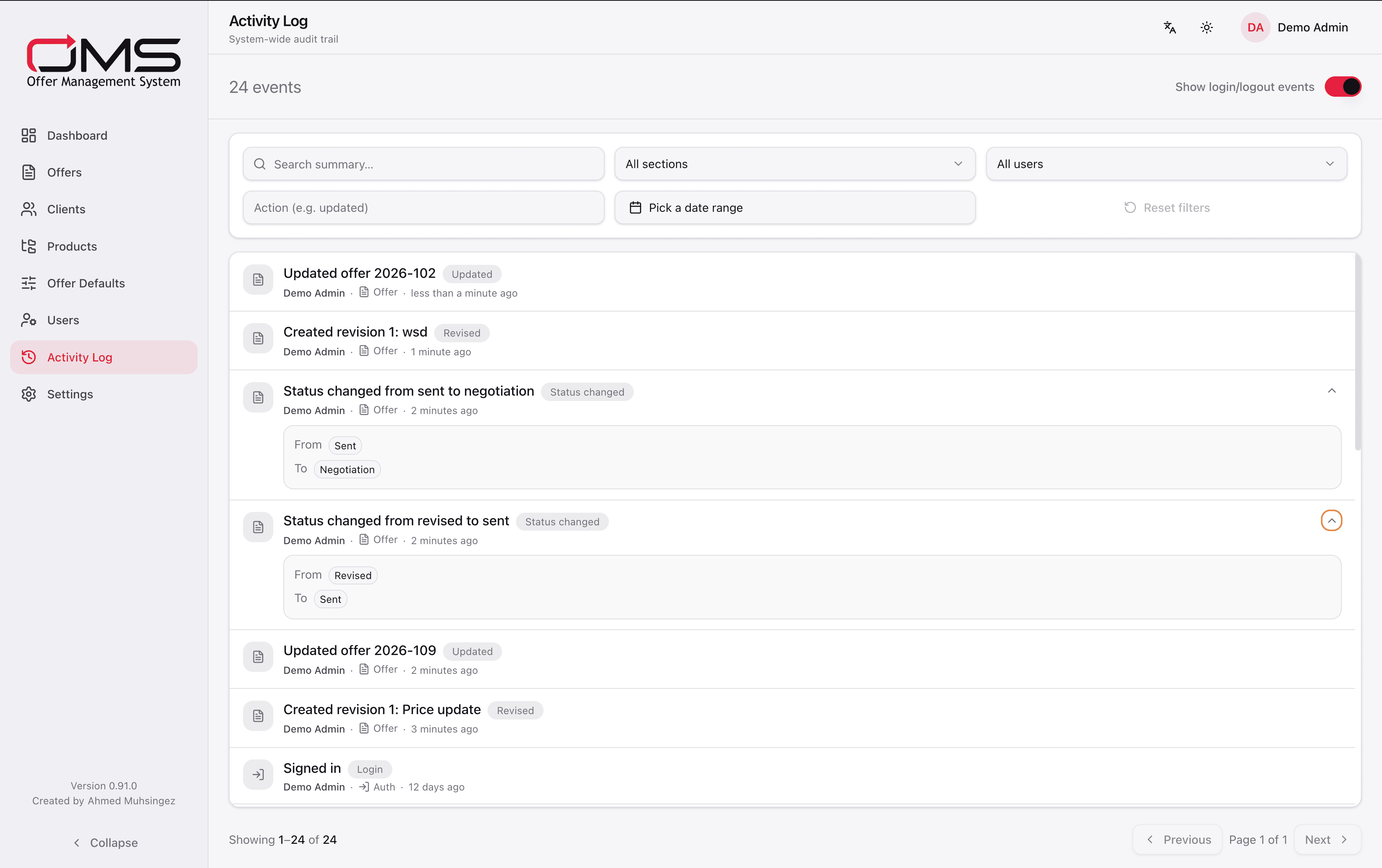Open the Pick a date range picker
The image size is (1382, 868).
coord(795,208)
